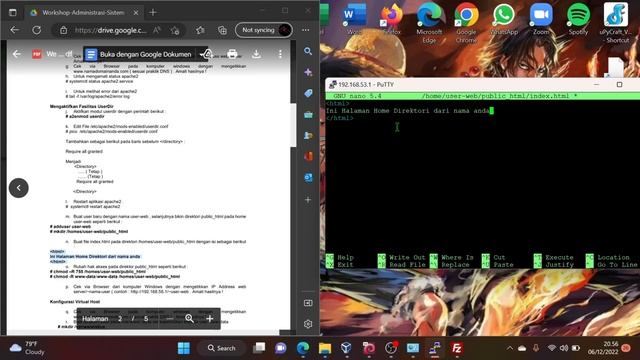Open Edge collections icon
The image size is (640, 360).
click(222, 30)
